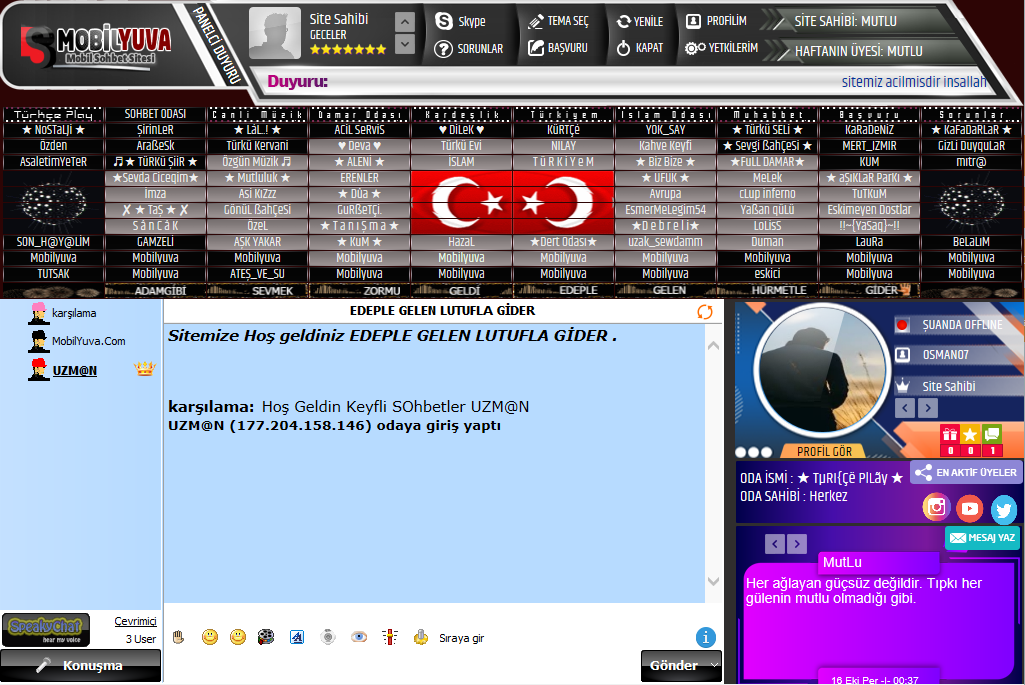Click the orange refresh icon in room header

705,312
